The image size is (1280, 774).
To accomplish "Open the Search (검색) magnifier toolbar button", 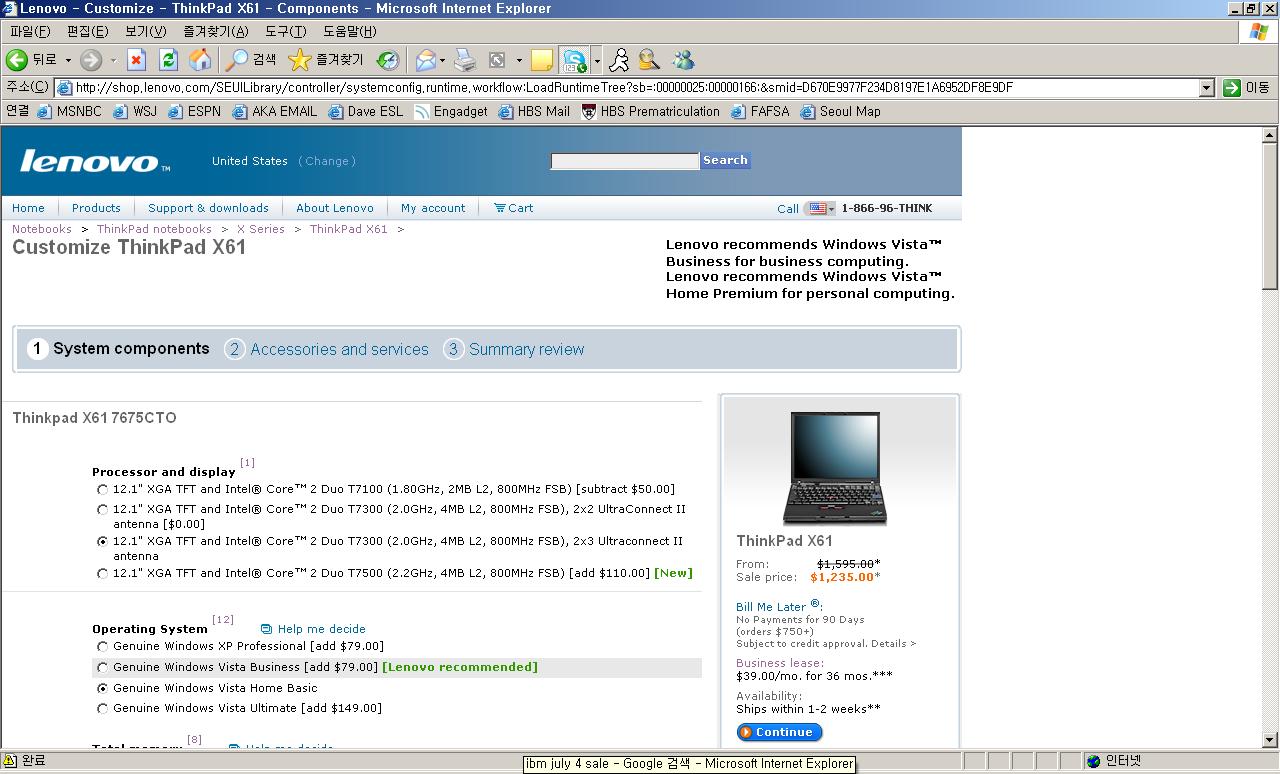I will click(250, 60).
